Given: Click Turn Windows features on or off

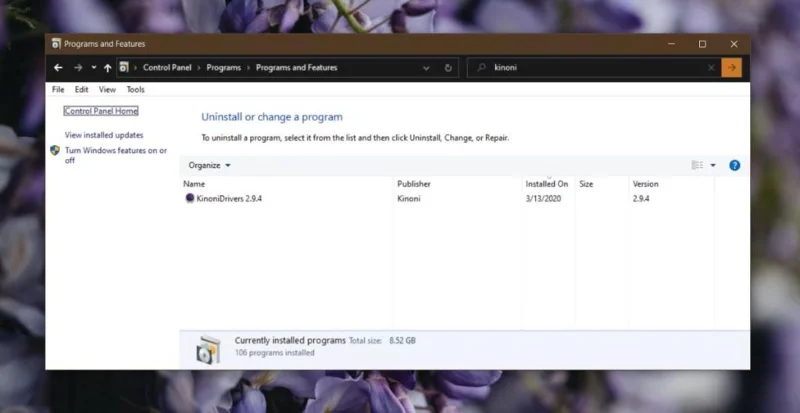Looking at the screenshot, I should click(x=116, y=155).
